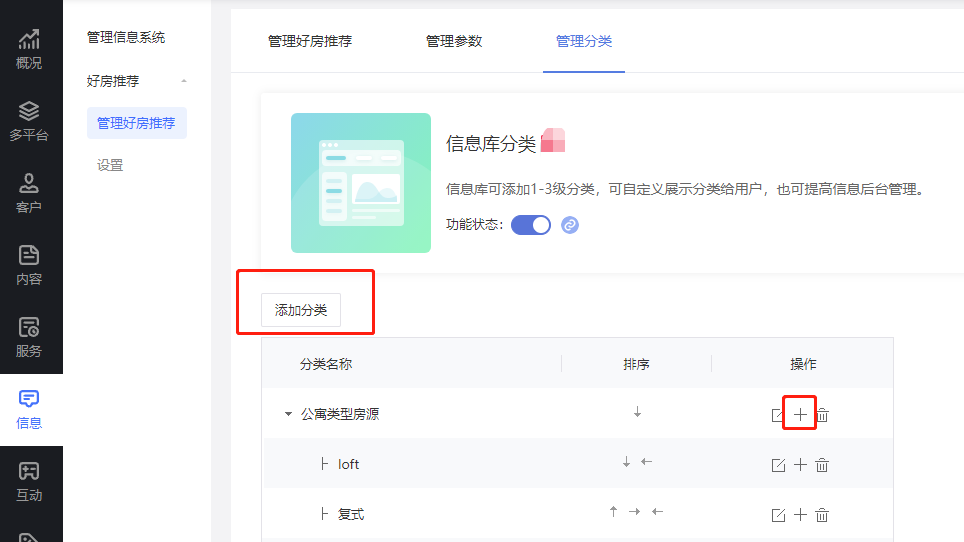Image resolution: width=964 pixels, height=542 pixels.
Task: Add subcategory under loft
Action: 800,465
